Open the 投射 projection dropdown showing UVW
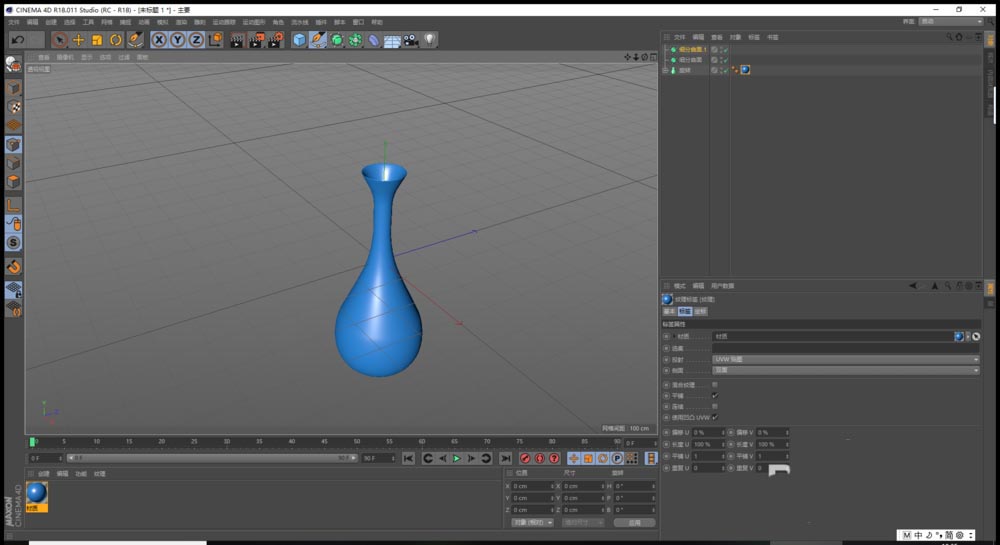Screen dimensions: 1000x545 coord(845,359)
